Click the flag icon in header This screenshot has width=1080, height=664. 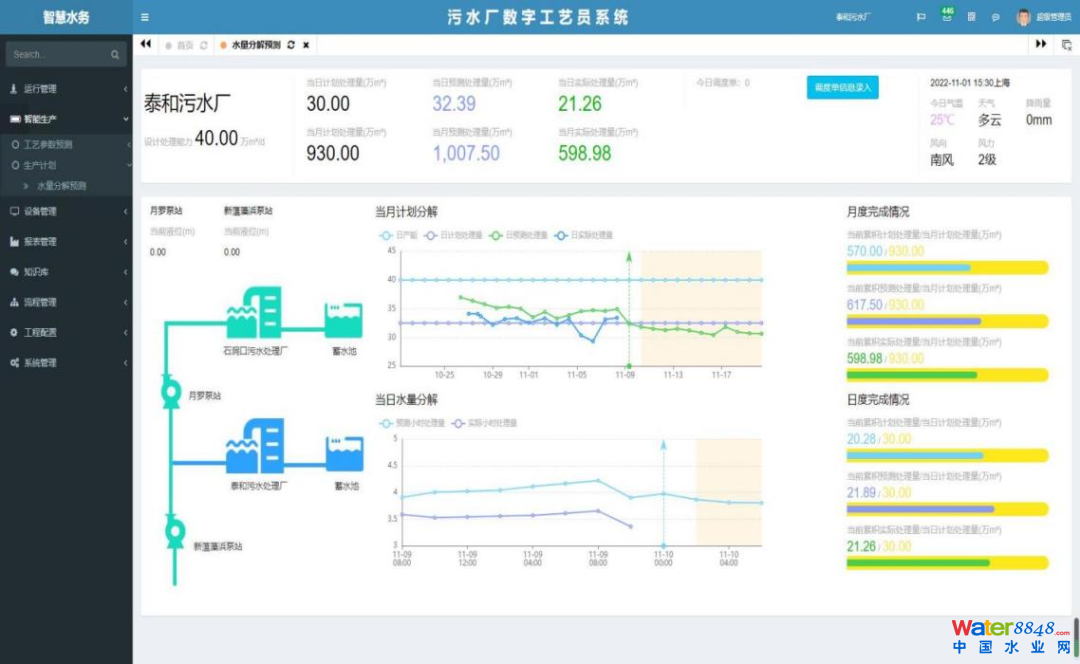pyautogui.click(x=921, y=17)
